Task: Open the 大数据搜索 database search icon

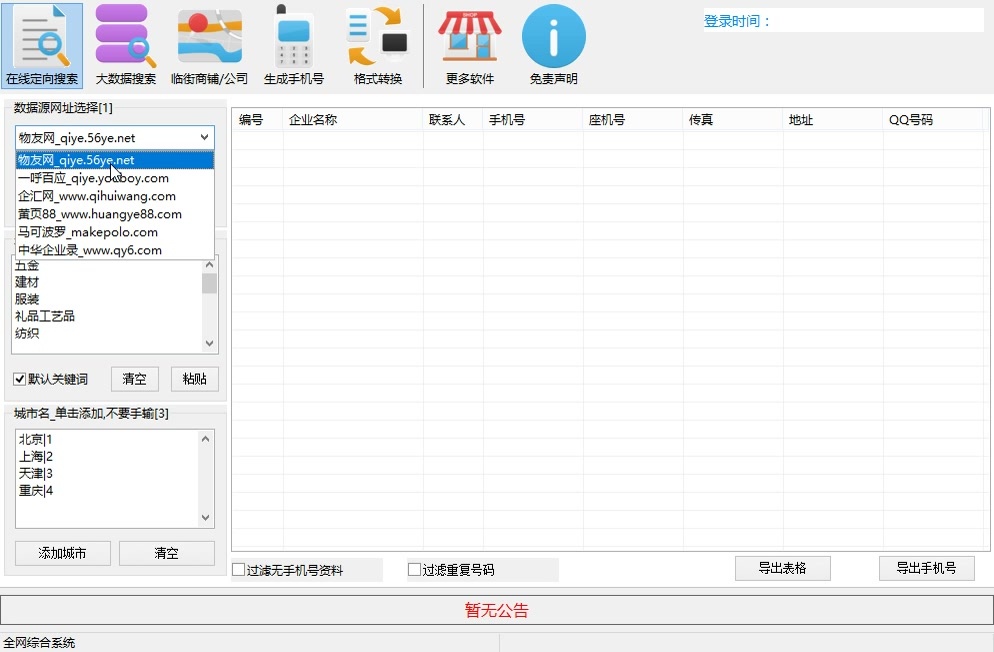Action: click(x=126, y=46)
